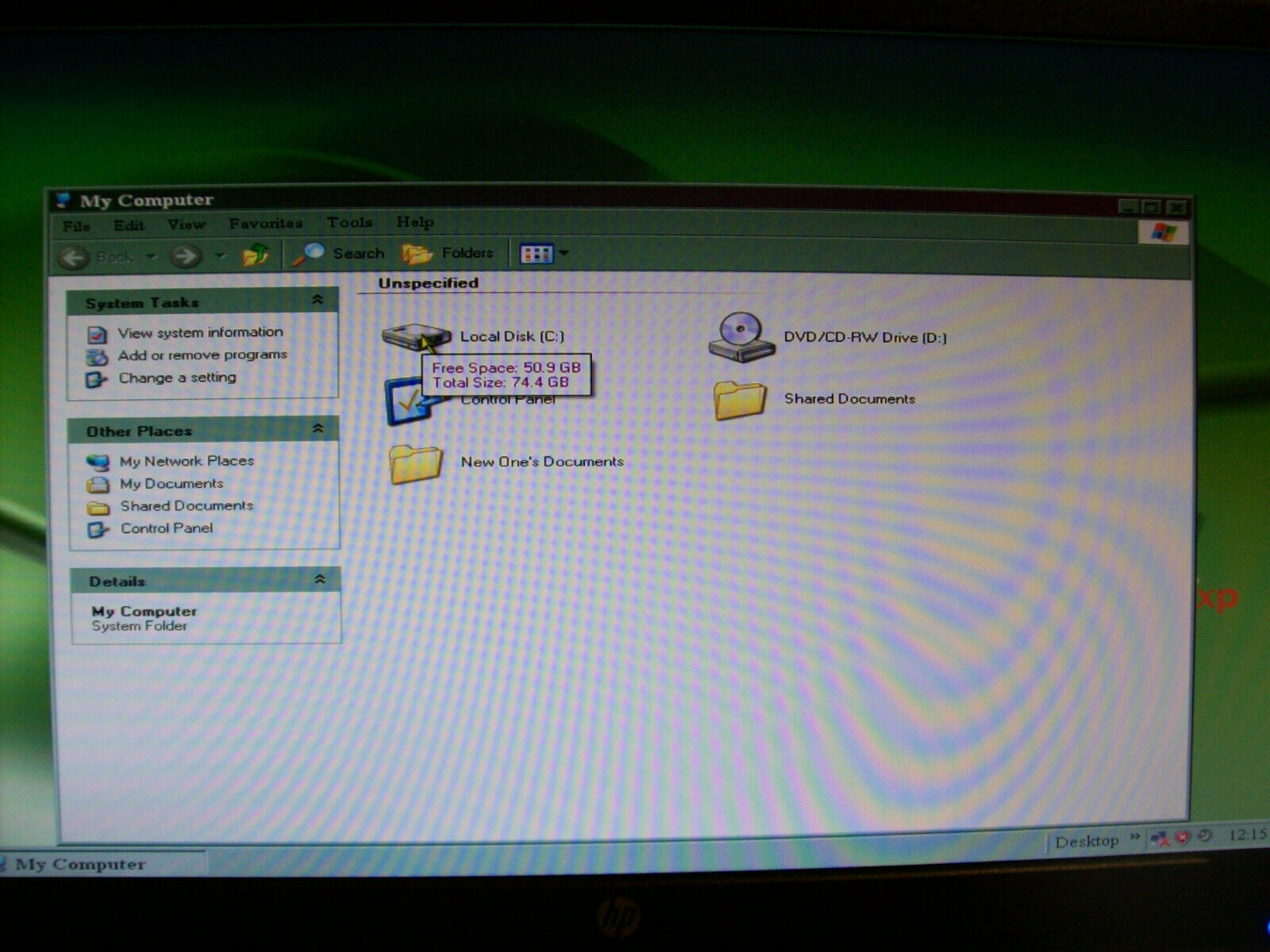Click the red security shield tray icon
Screen dimensions: 1270x952
pos(1183,837)
